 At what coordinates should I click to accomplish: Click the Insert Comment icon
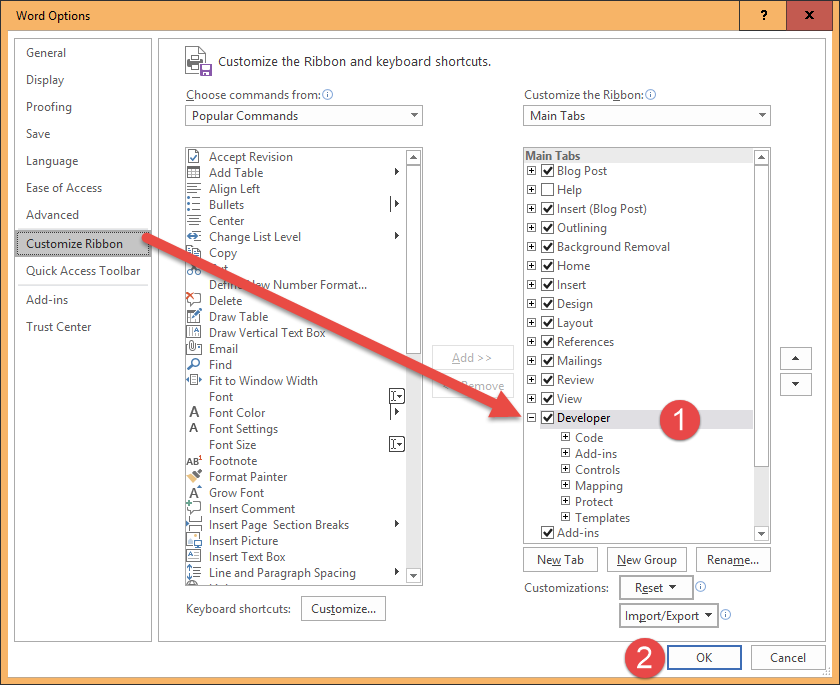(193, 507)
